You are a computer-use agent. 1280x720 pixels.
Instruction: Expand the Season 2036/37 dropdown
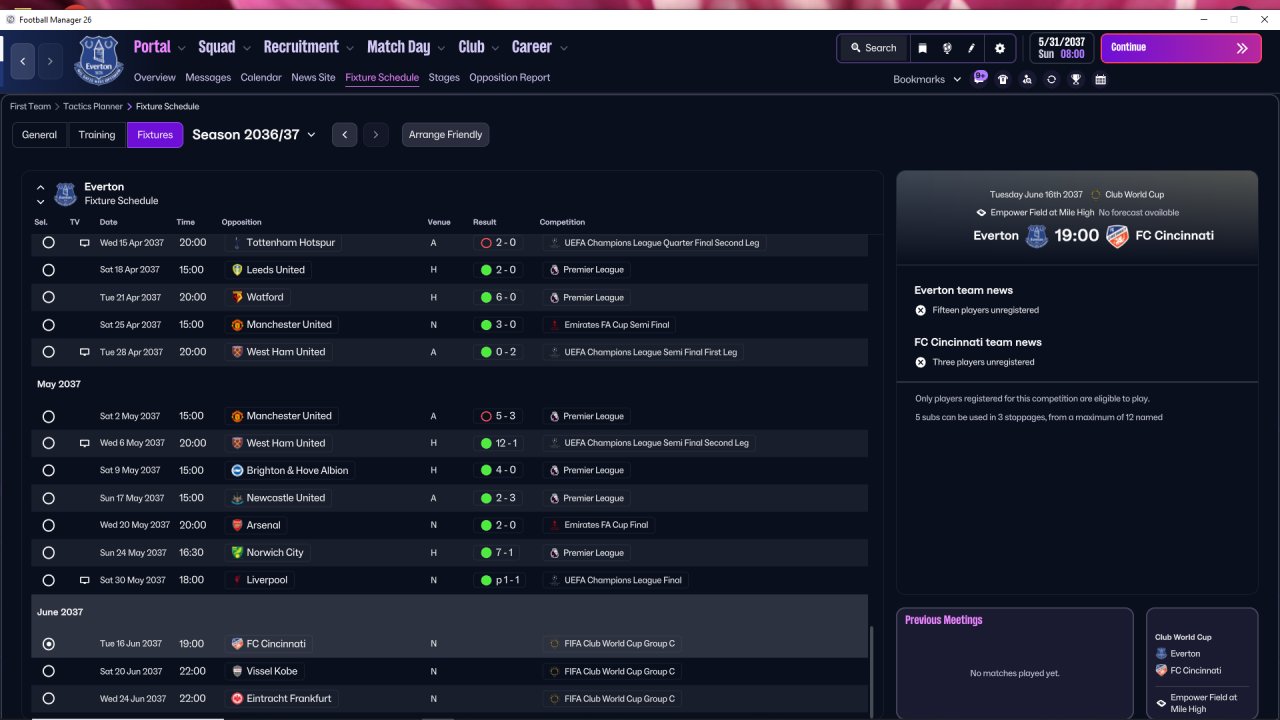(311, 135)
